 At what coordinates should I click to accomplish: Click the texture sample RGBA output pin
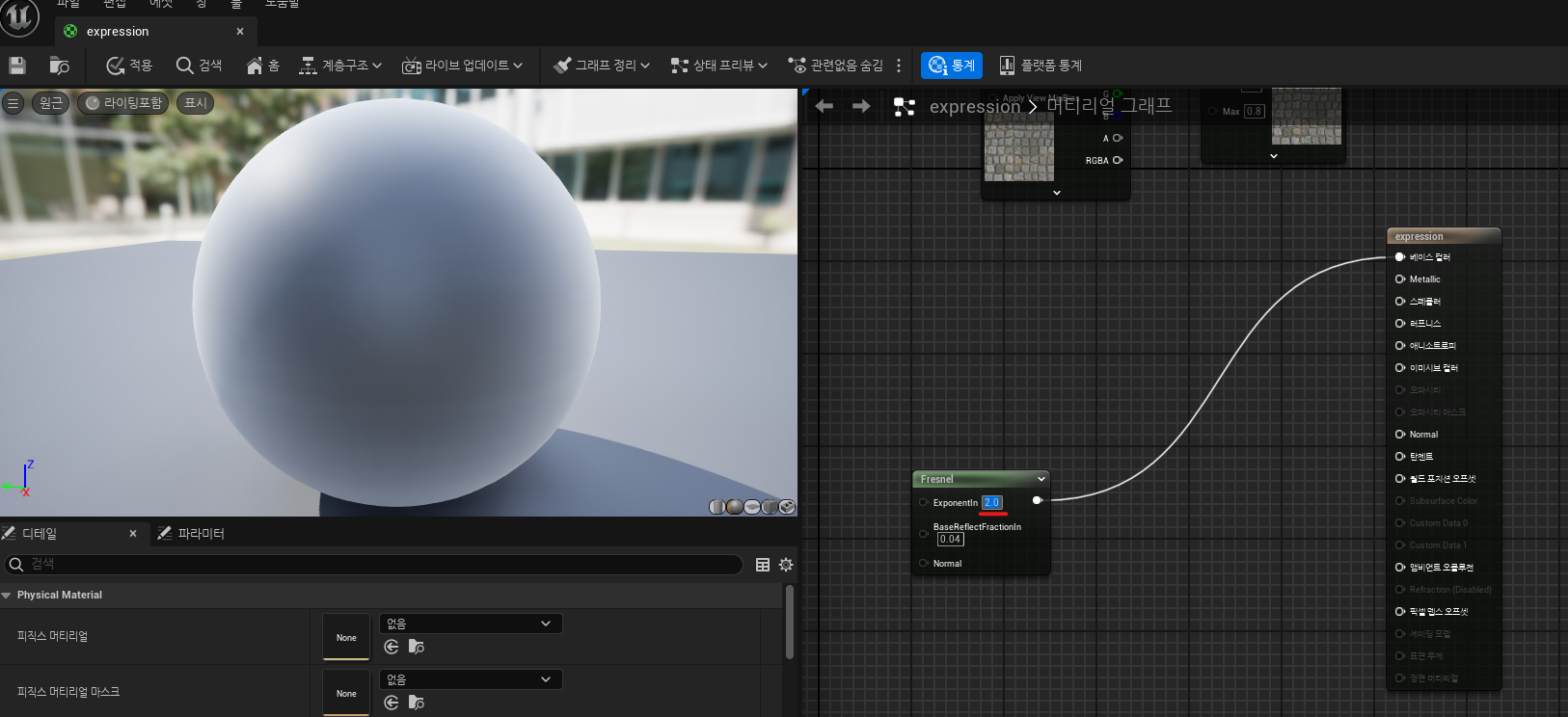click(x=1118, y=160)
